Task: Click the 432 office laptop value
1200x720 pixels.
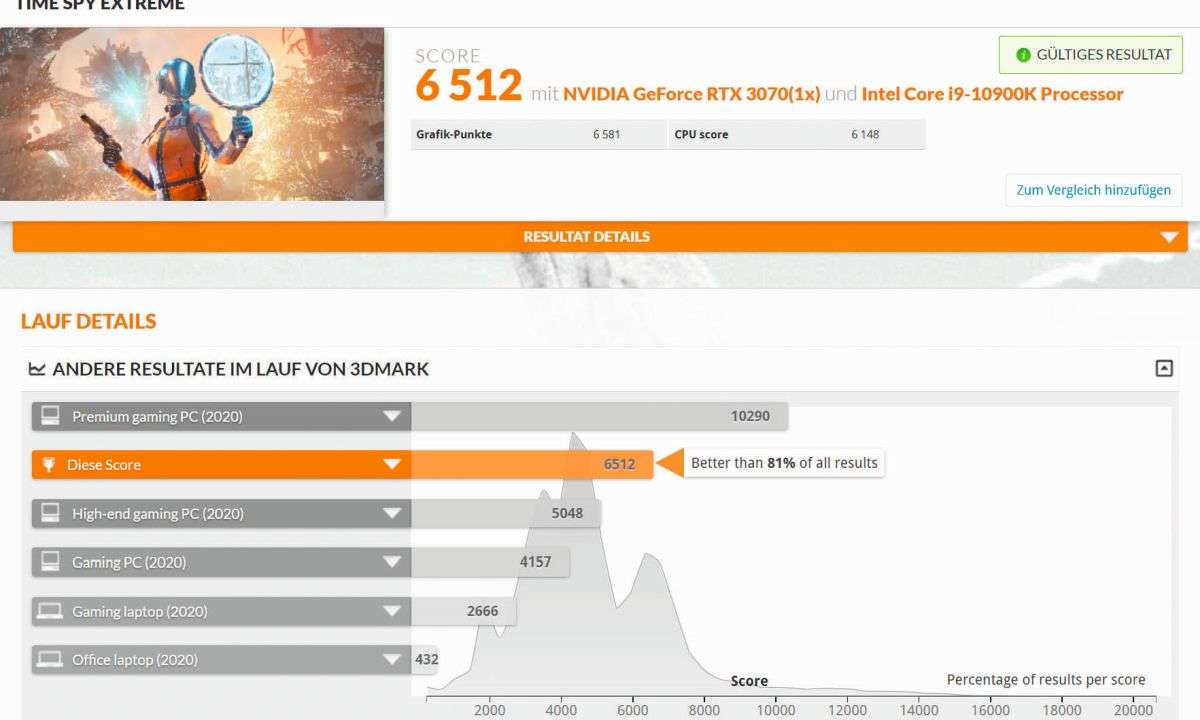Action: 427,660
